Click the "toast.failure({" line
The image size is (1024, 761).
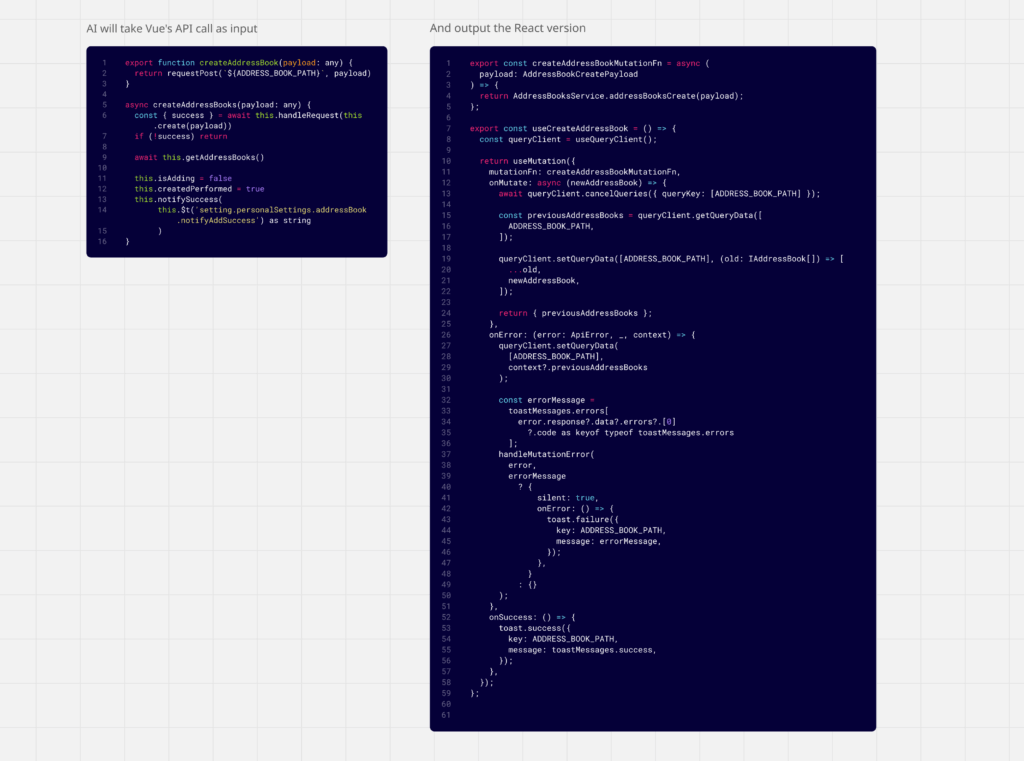coord(583,519)
